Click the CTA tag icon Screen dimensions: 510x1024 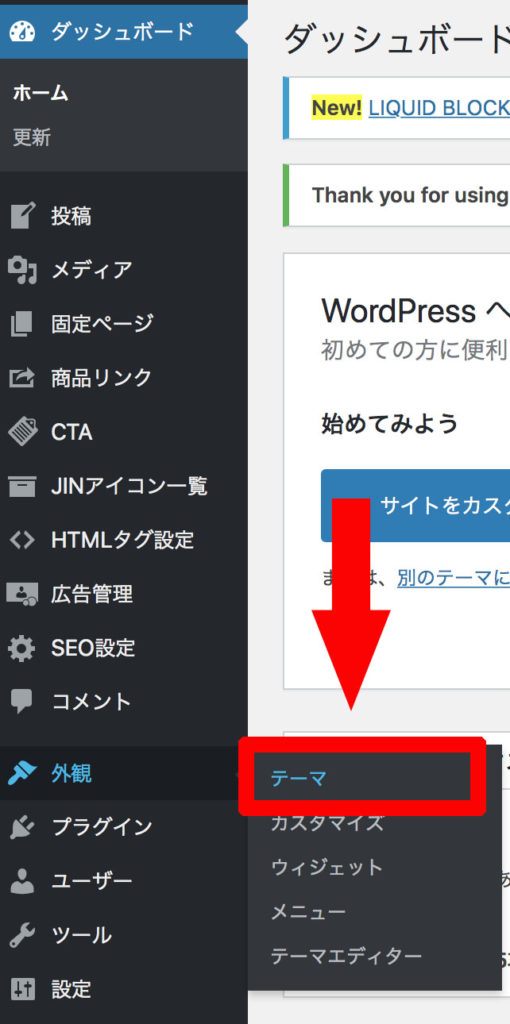point(22,432)
